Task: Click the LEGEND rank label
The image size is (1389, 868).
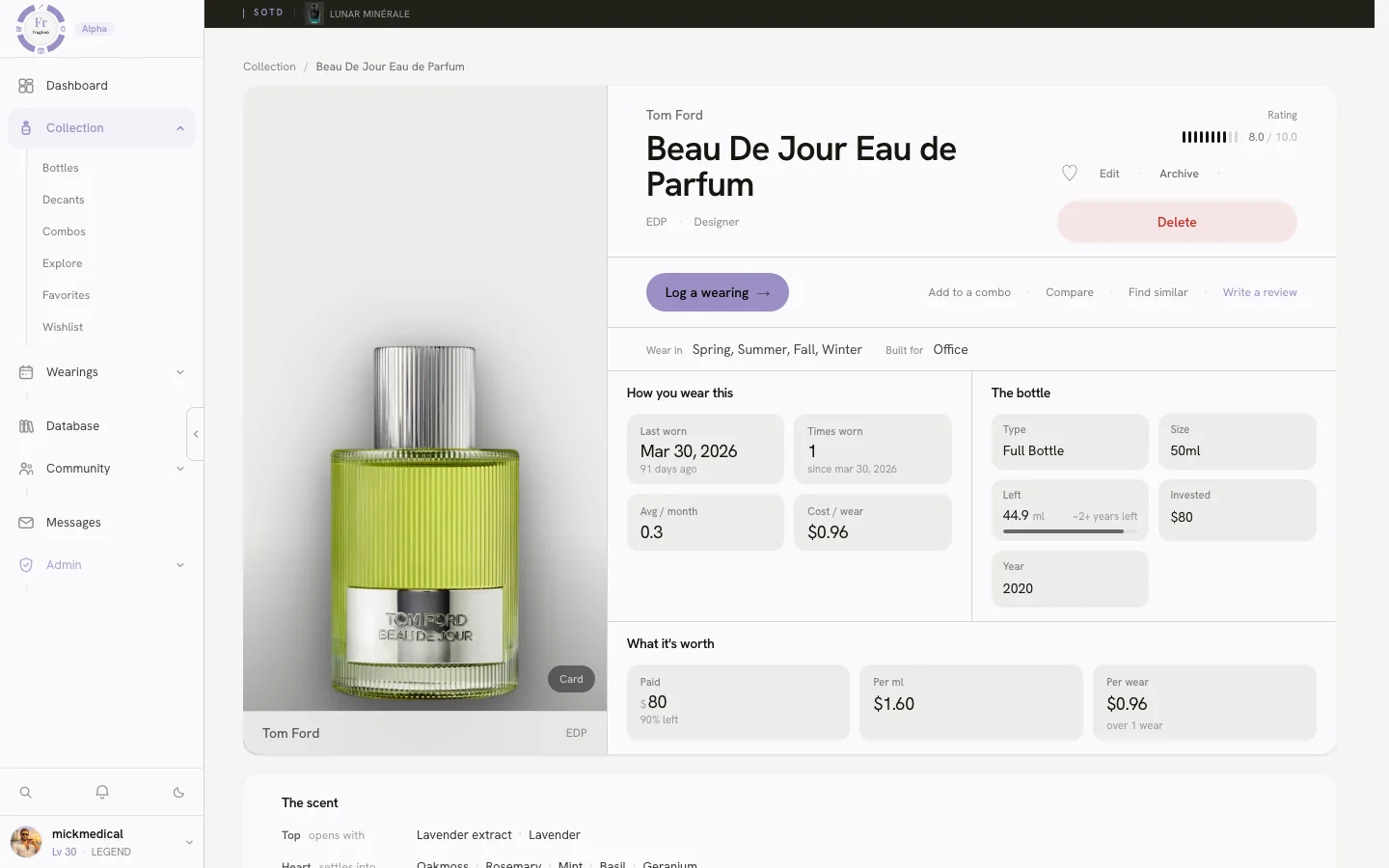Action: 111,853
